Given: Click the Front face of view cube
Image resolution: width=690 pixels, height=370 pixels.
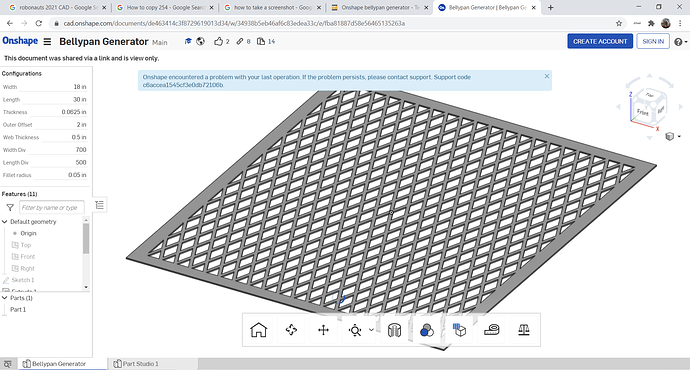Looking at the screenshot, I should 643,112.
